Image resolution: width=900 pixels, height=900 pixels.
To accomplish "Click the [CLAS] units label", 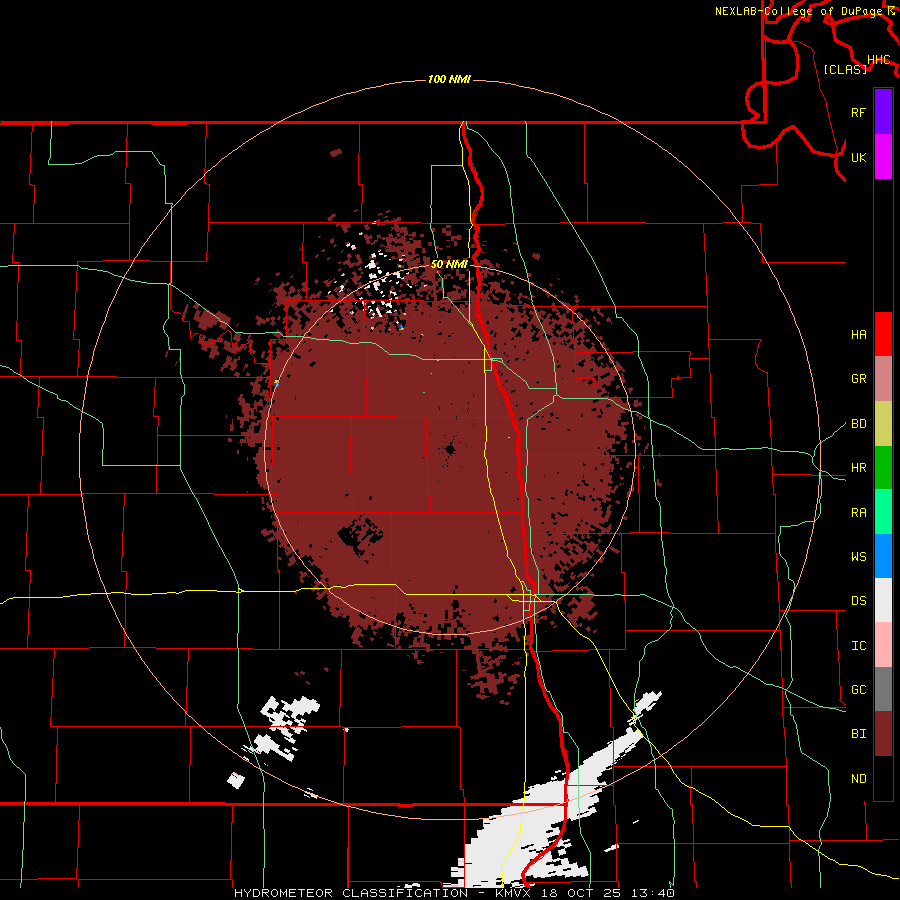I will pos(845,69).
